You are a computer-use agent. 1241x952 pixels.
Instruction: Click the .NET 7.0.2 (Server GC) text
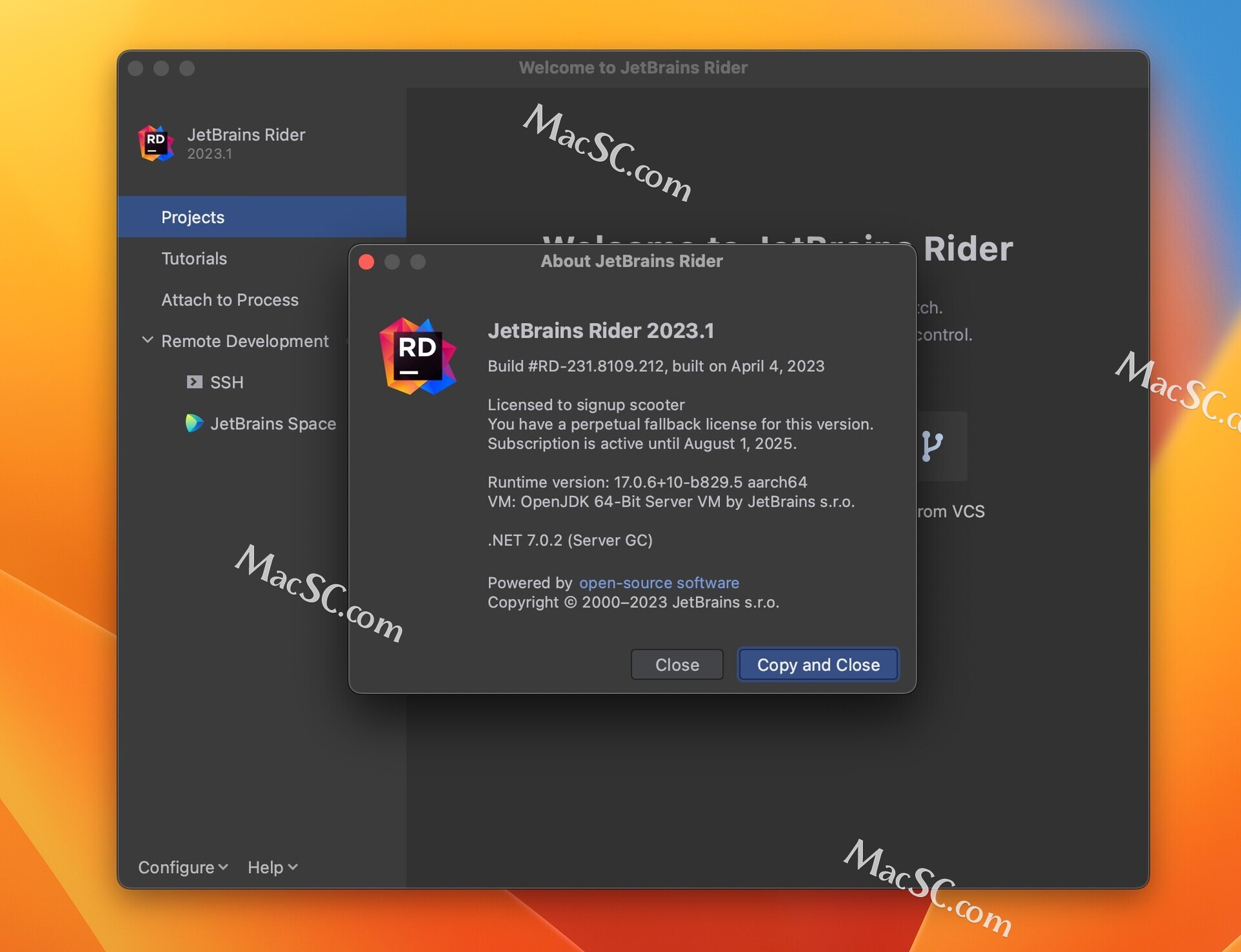click(570, 540)
